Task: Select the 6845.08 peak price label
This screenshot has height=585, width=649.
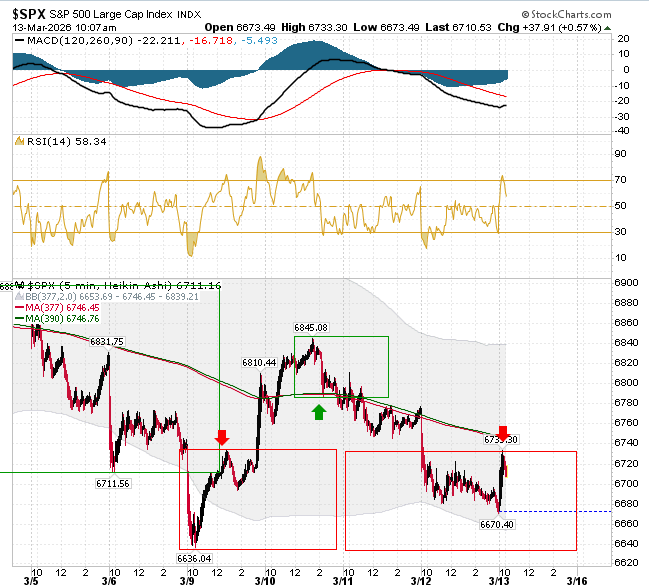Action: 311,327
